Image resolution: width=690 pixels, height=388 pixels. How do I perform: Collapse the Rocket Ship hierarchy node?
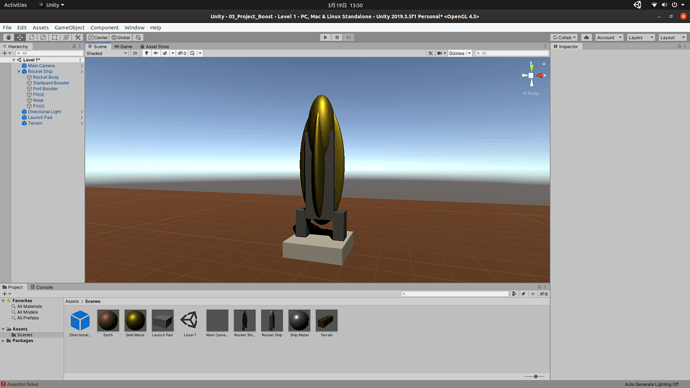pos(19,71)
